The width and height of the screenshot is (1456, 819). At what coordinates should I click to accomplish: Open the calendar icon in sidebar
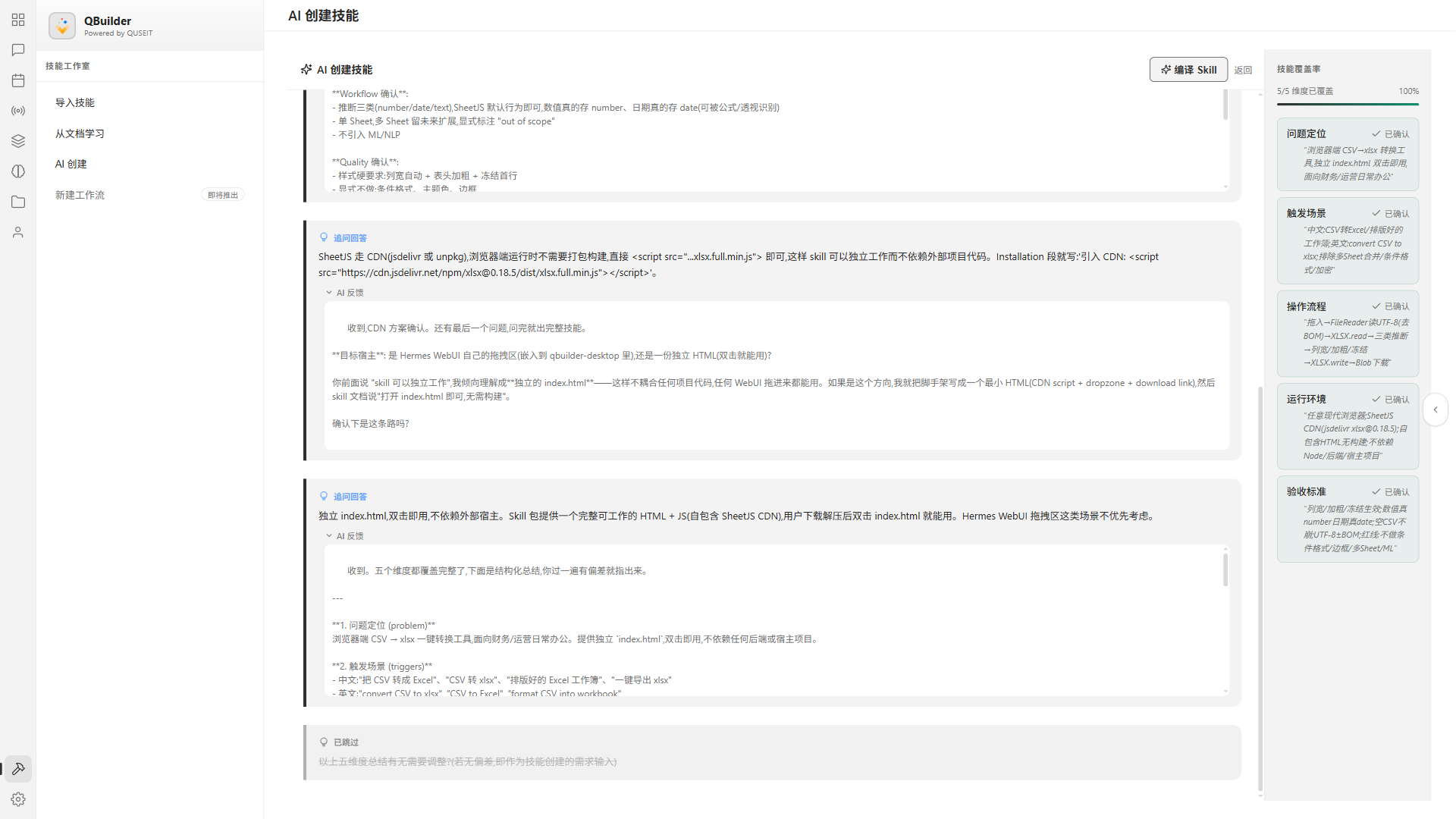tap(18, 80)
